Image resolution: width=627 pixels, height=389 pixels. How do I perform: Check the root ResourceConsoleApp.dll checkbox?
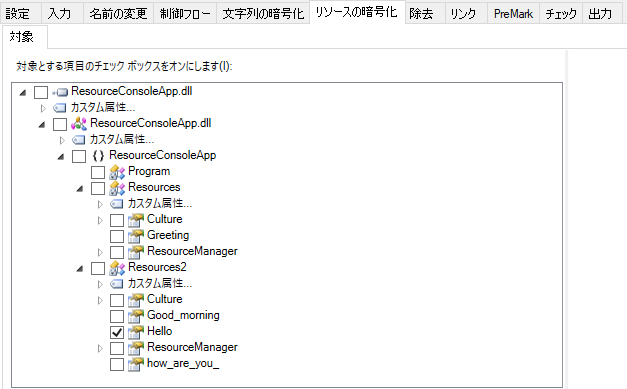click(41, 92)
